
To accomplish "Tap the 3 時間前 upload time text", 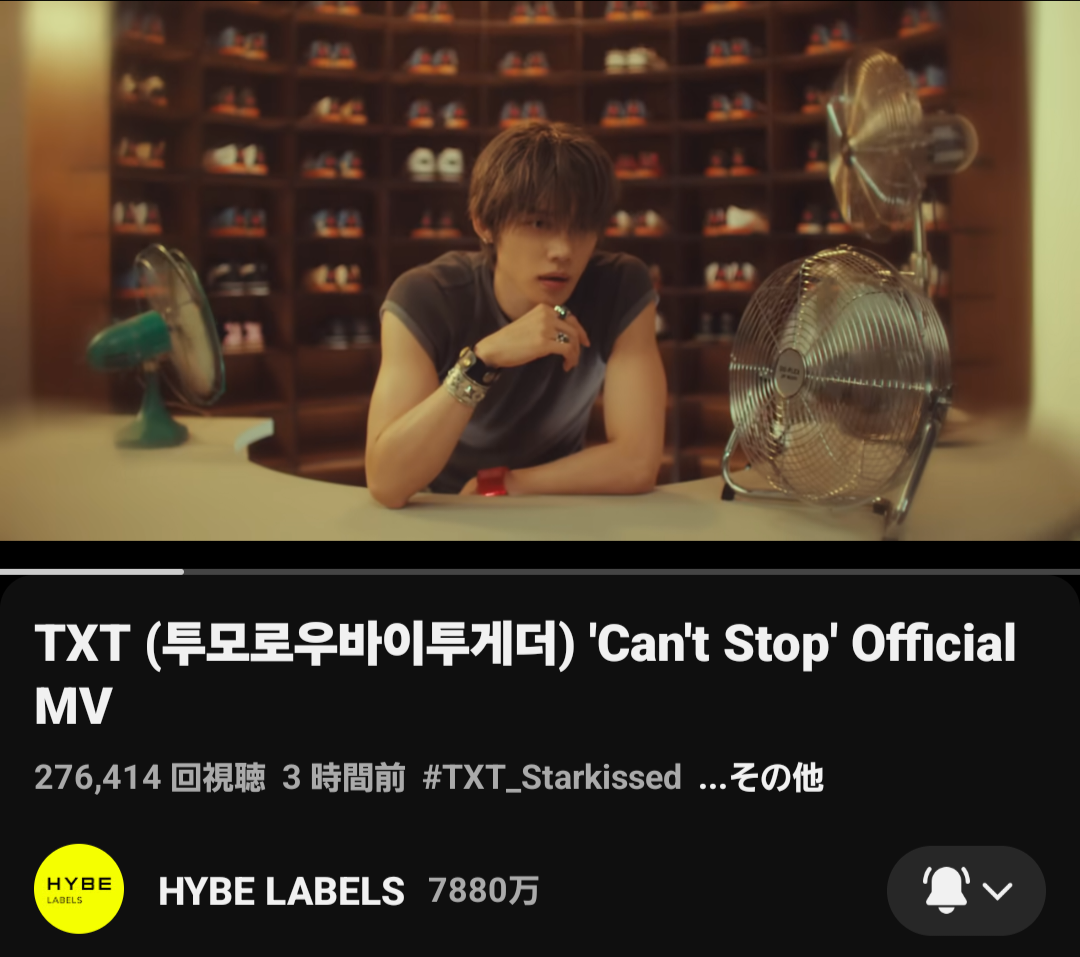I will point(344,777).
